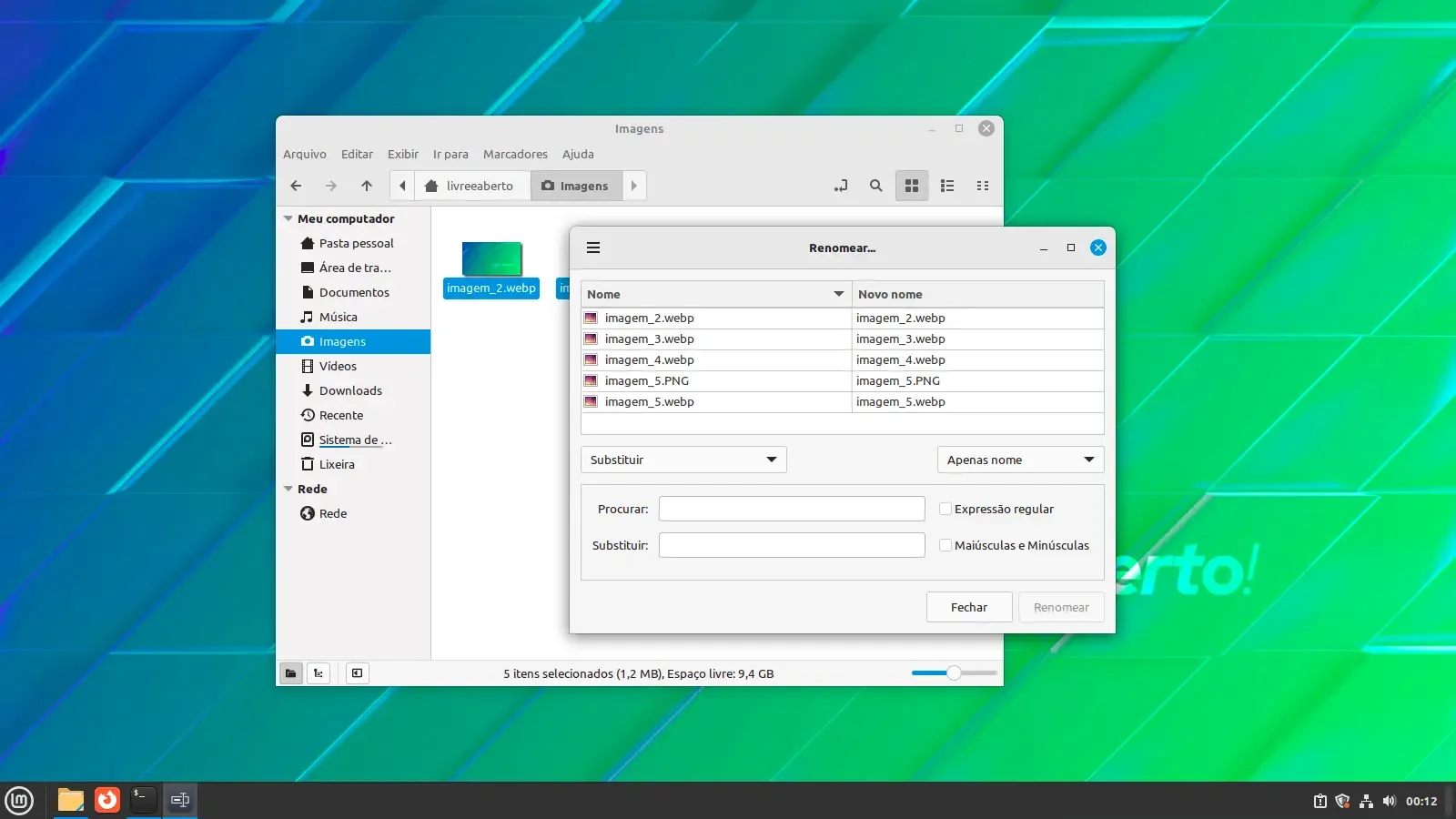Click livreeaberto path button
The width and height of the screenshot is (1456, 819).
[x=472, y=186]
